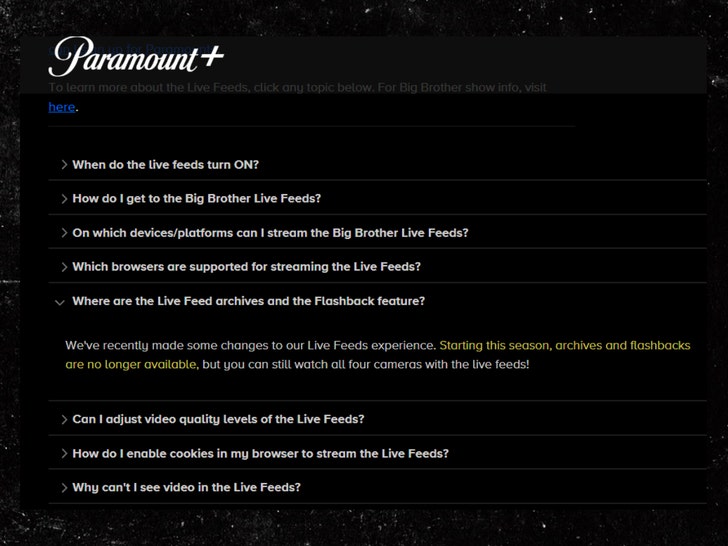The width and height of the screenshot is (728, 546).
Task: Open 'Can I adjust video quality levels' question
Action: tap(218, 419)
